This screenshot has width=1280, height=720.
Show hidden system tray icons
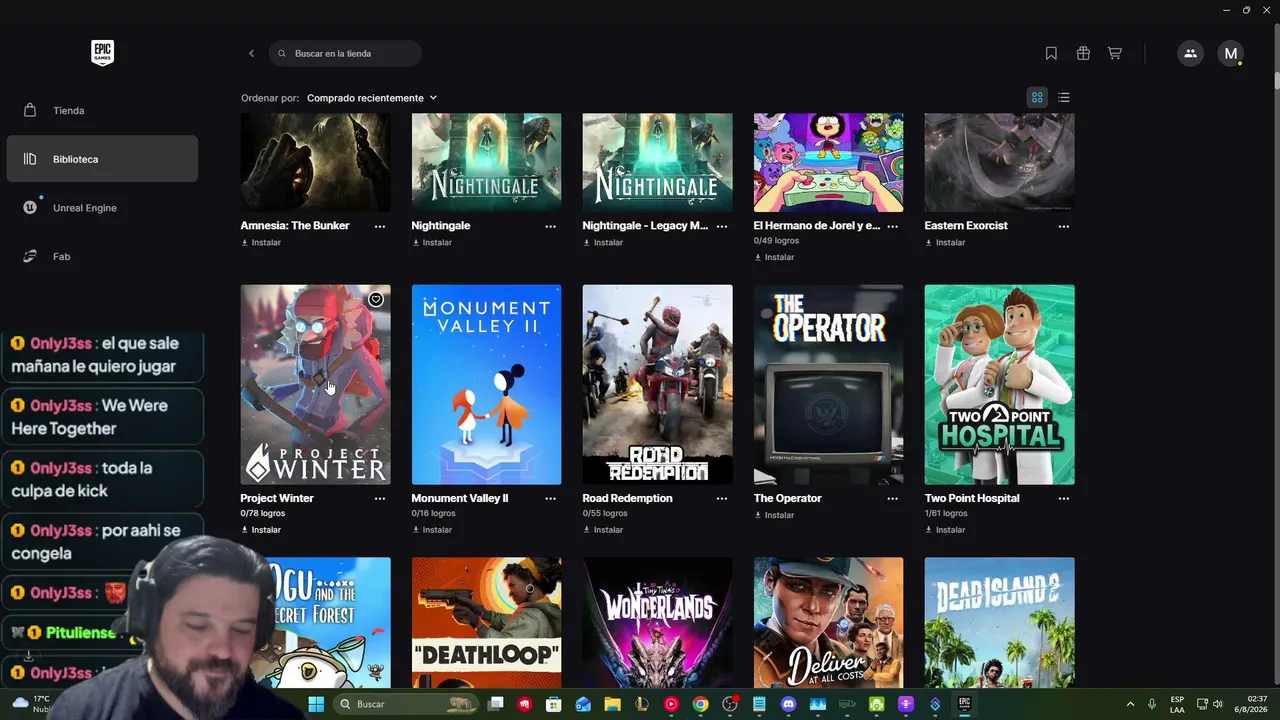(x=1131, y=704)
